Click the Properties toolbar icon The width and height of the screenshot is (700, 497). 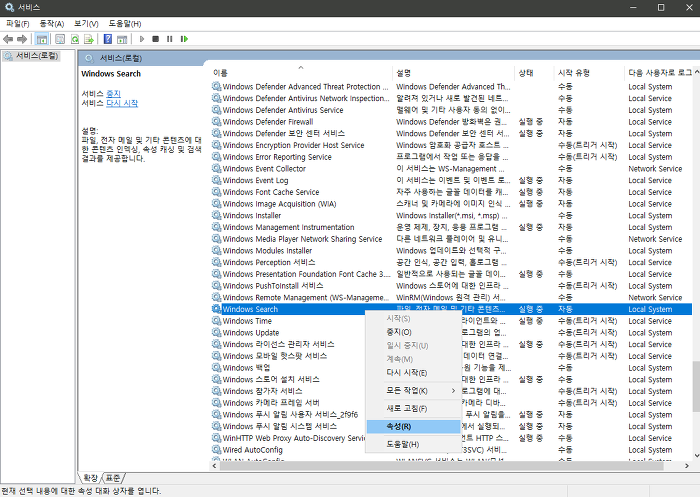(x=60, y=39)
